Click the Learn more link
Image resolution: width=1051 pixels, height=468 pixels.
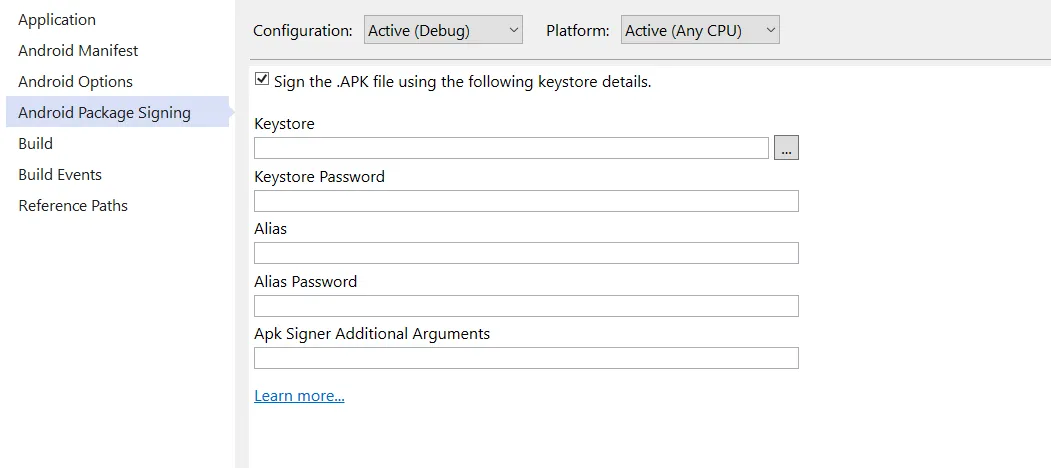click(x=299, y=396)
